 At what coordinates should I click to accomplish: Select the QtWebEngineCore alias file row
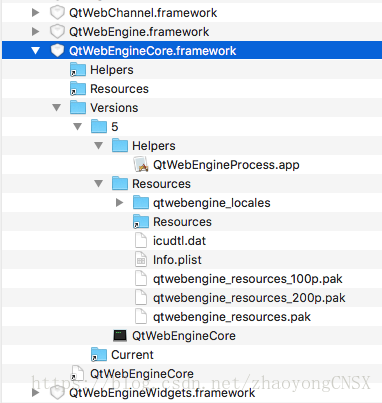click(192, 374)
